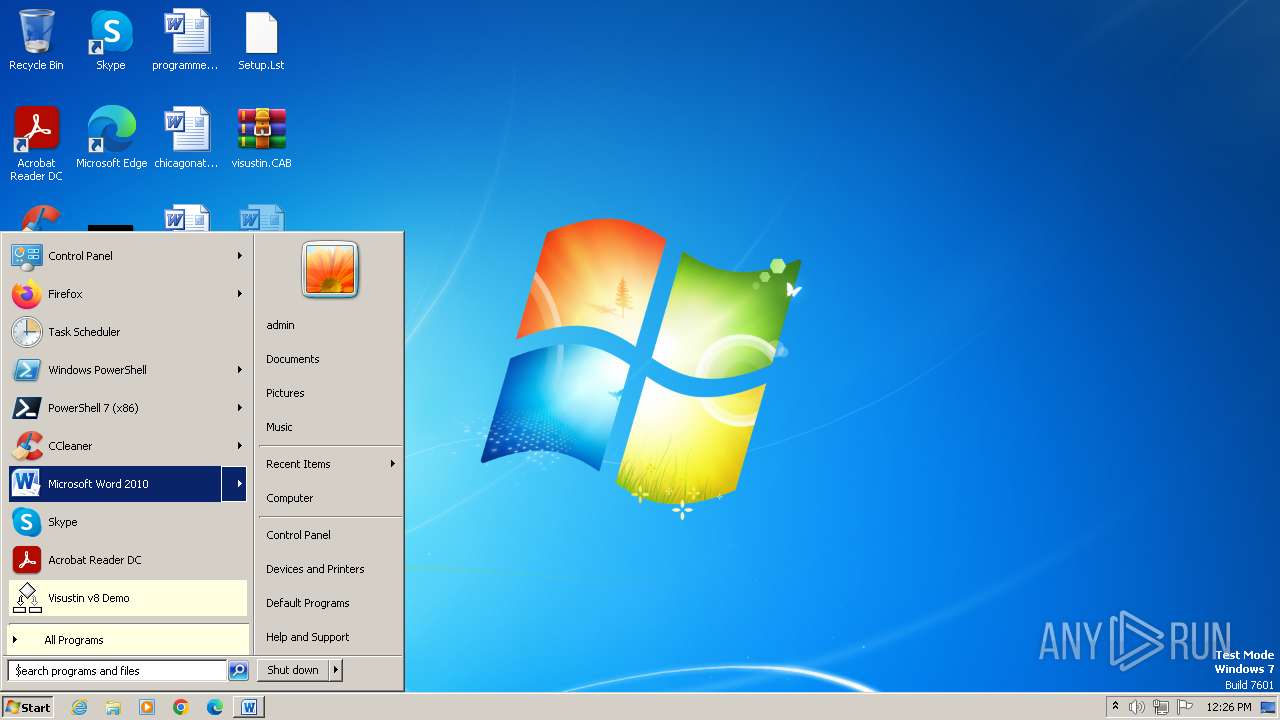Screen dimensions: 1280x720
Task: Launch Skype from Start menu list
Action: click(128, 522)
